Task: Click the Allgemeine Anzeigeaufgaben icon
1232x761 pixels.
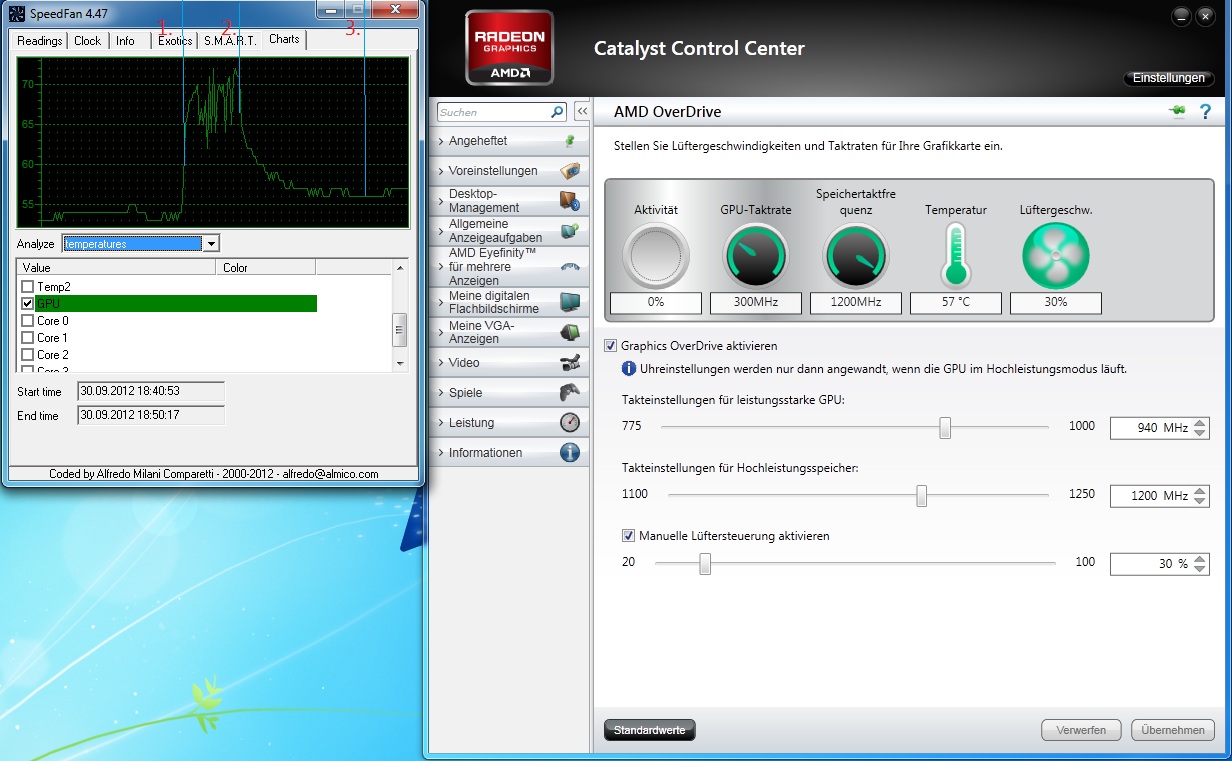Action: click(x=569, y=231)
